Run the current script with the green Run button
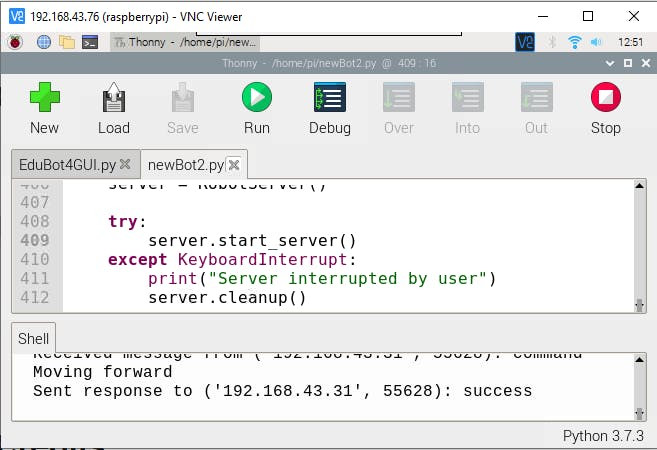Image resolution: width=657 pixels, height=450 pixels. click(257, 97)
